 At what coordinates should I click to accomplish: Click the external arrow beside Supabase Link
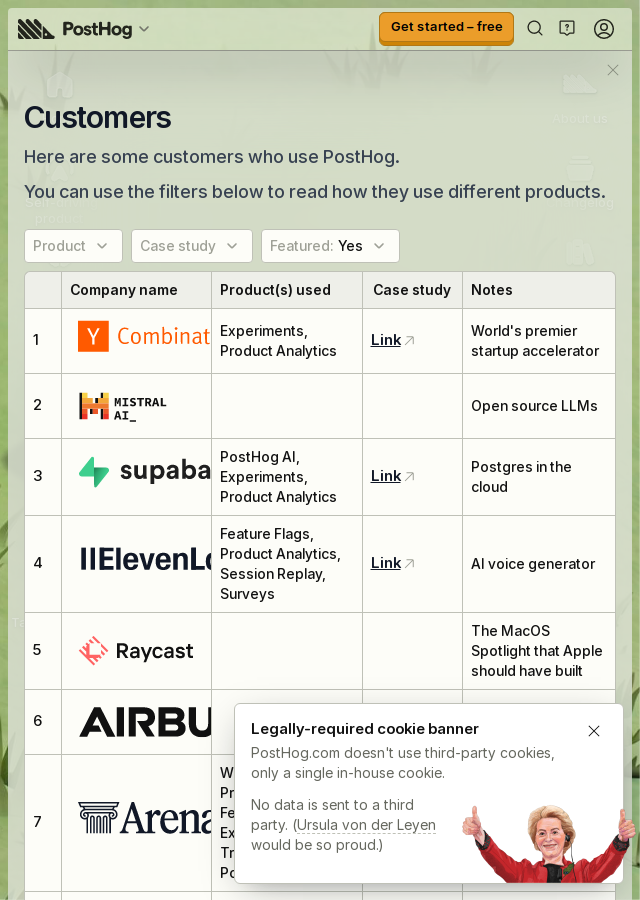coord(409,476)
